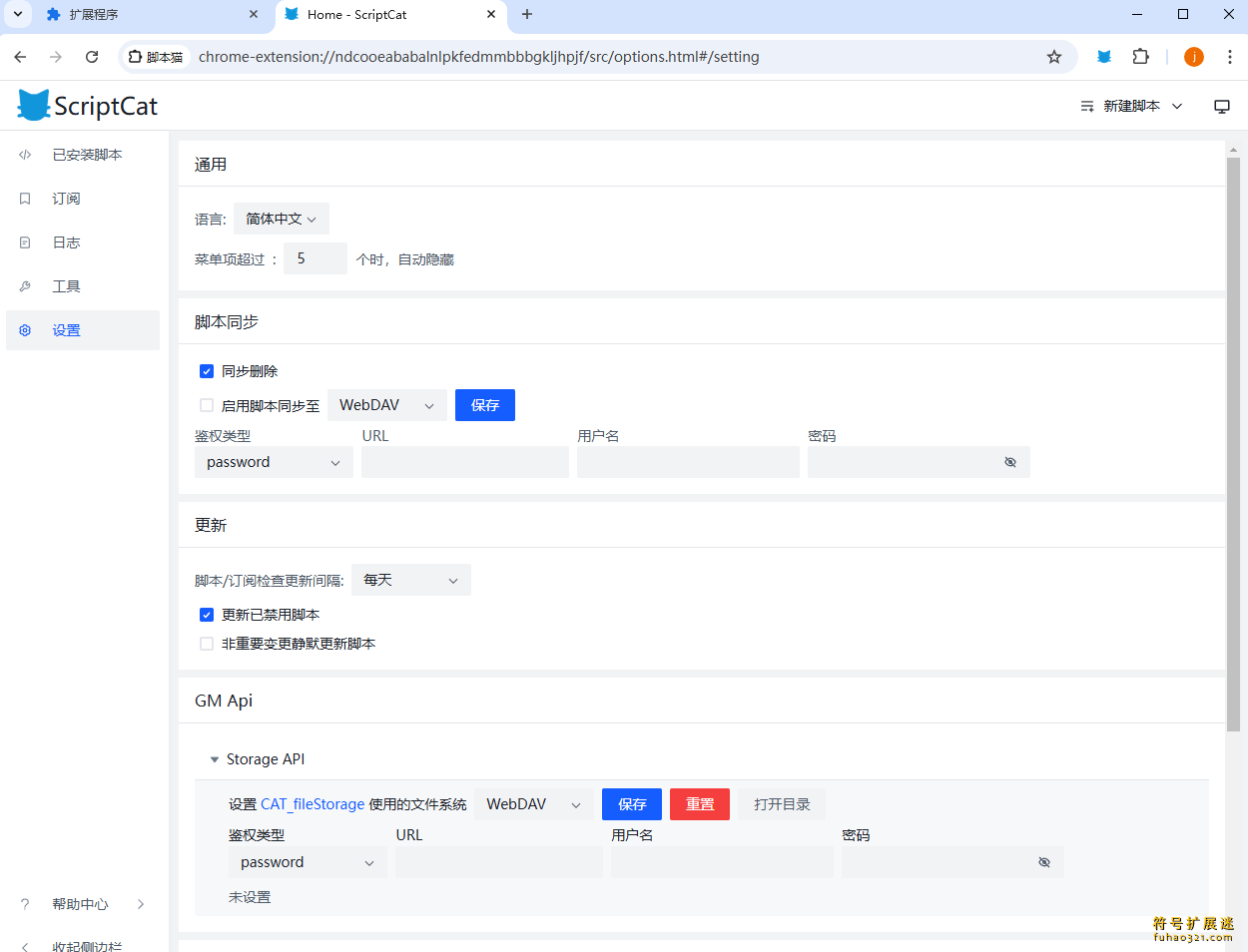Click the red 重置 button
Screen dimensions: 1248x952
pos(699,804)
